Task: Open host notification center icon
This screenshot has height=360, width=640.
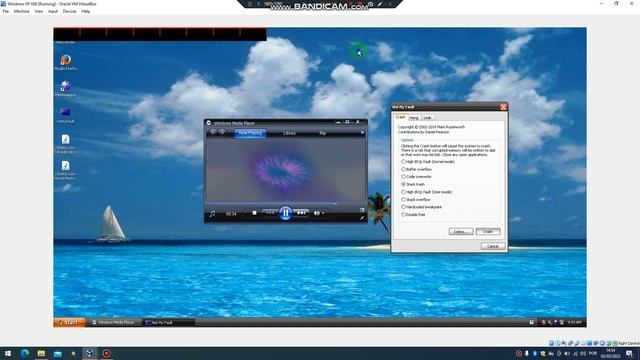Action: (x=629, y=353)
